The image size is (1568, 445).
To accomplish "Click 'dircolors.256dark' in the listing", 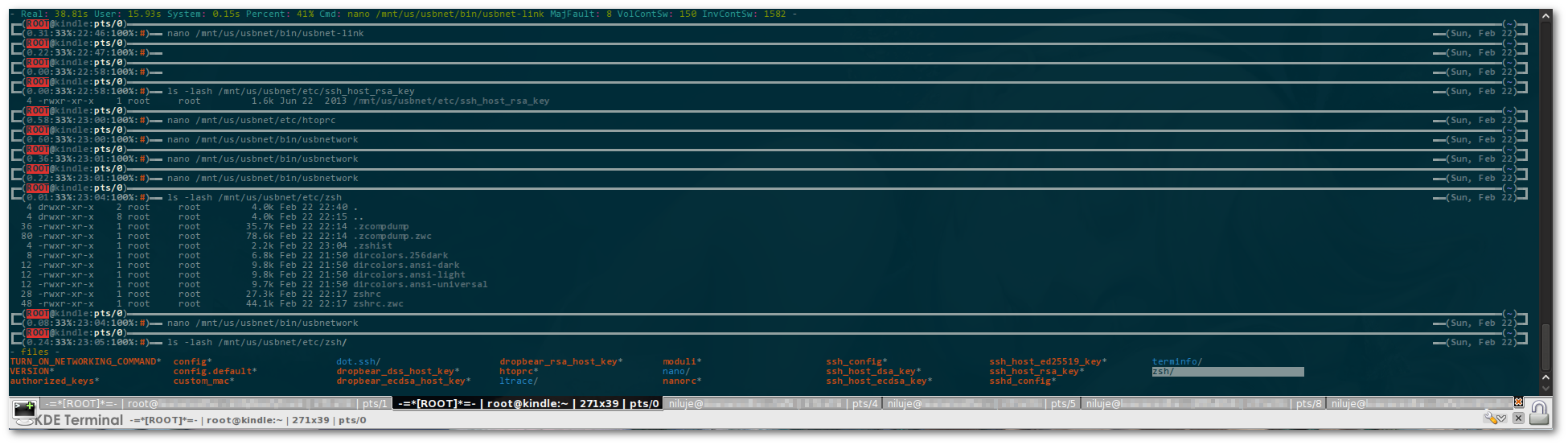I will click(400, 256).
